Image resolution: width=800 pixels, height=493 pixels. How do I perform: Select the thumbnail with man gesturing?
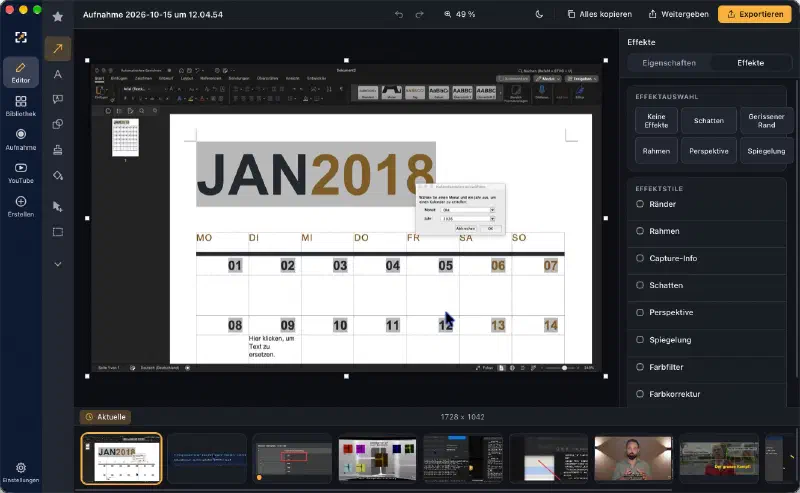click(x=634, y=458)
